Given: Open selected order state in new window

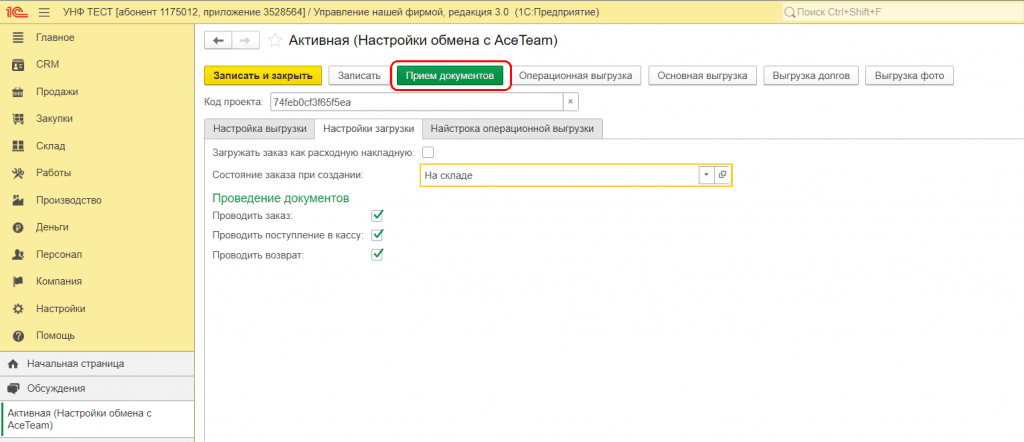Looking at the screenshot, I should [x=722, y=175].
